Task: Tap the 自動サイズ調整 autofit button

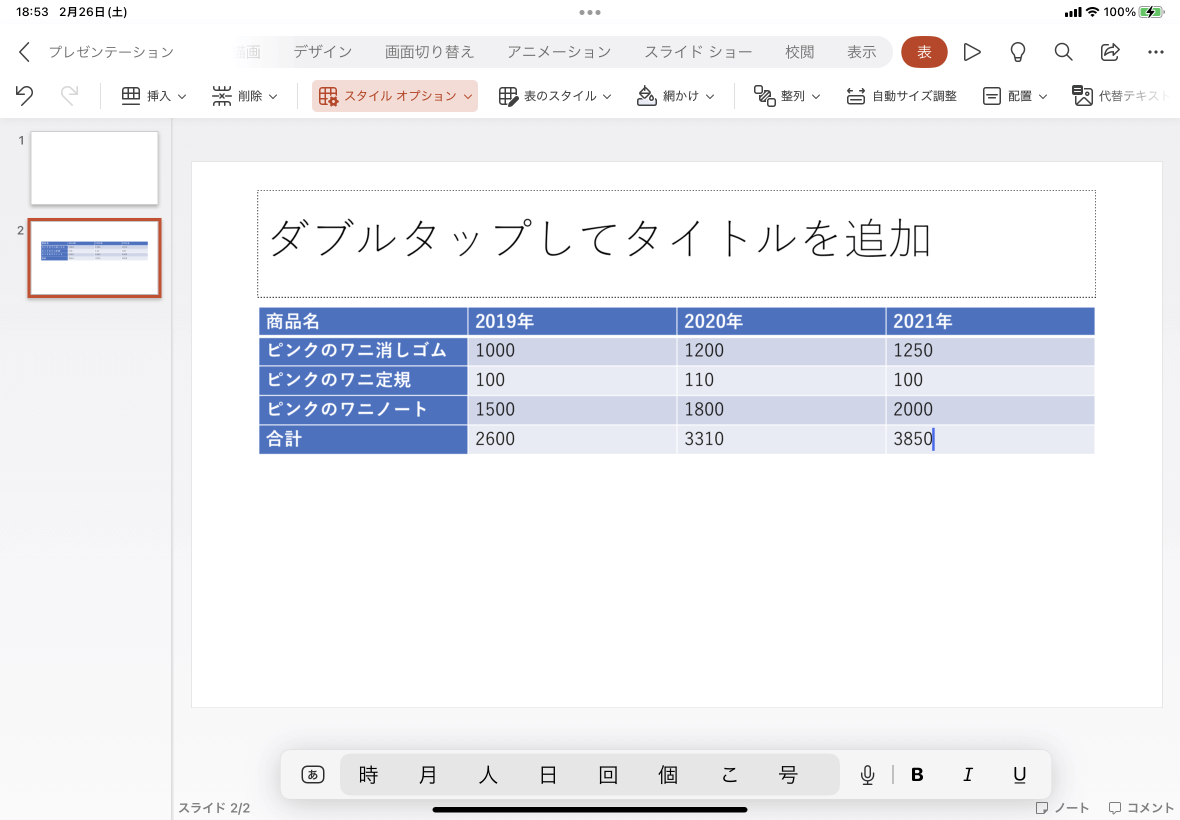Action: pyautogui.click(x=901, y=96)
